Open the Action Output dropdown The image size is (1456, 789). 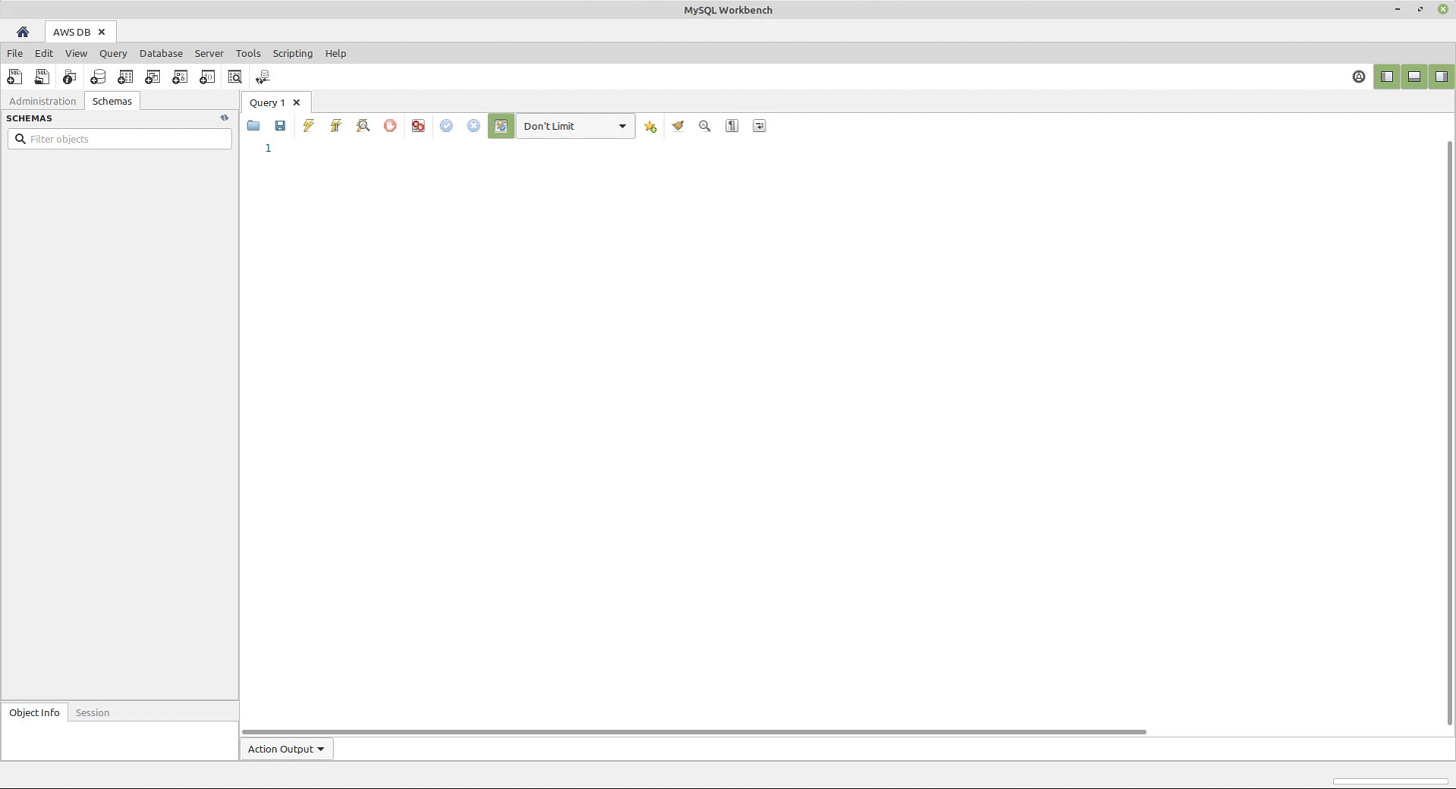pyautogui.click(x=286, y=748)
